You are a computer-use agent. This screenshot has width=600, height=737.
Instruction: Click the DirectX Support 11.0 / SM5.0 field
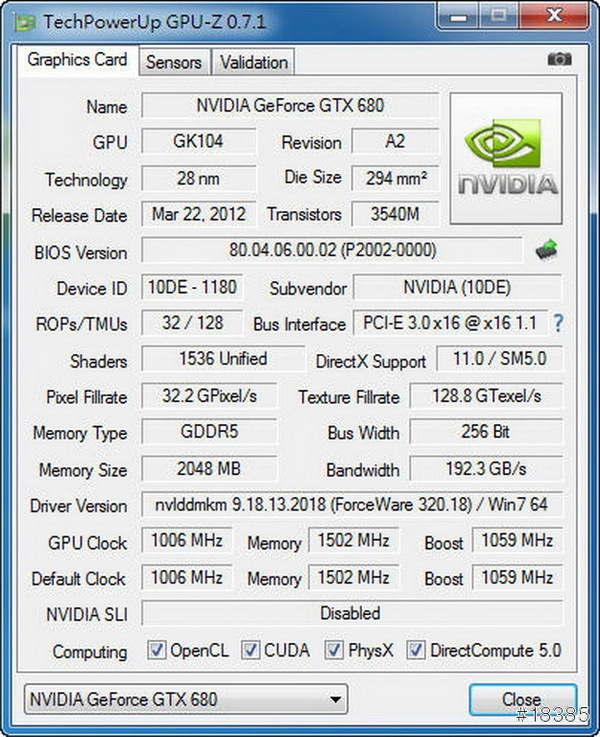tap(499, 359)
